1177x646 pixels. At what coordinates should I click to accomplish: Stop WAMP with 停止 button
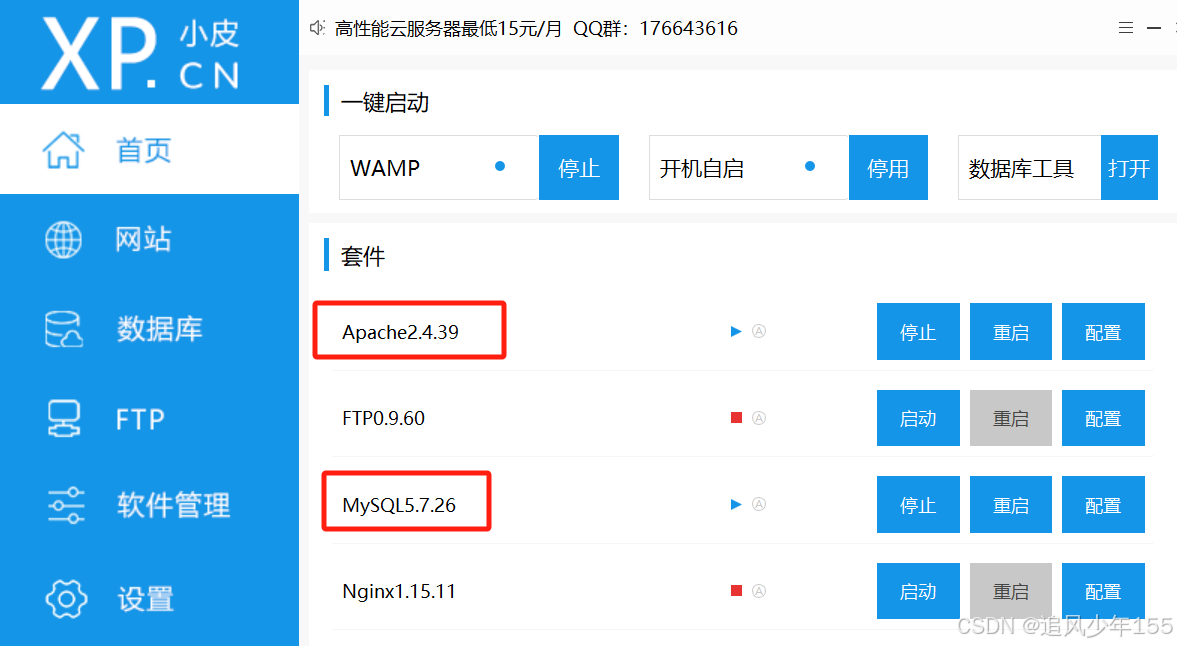pyautogui.click(x=579, y=167)
